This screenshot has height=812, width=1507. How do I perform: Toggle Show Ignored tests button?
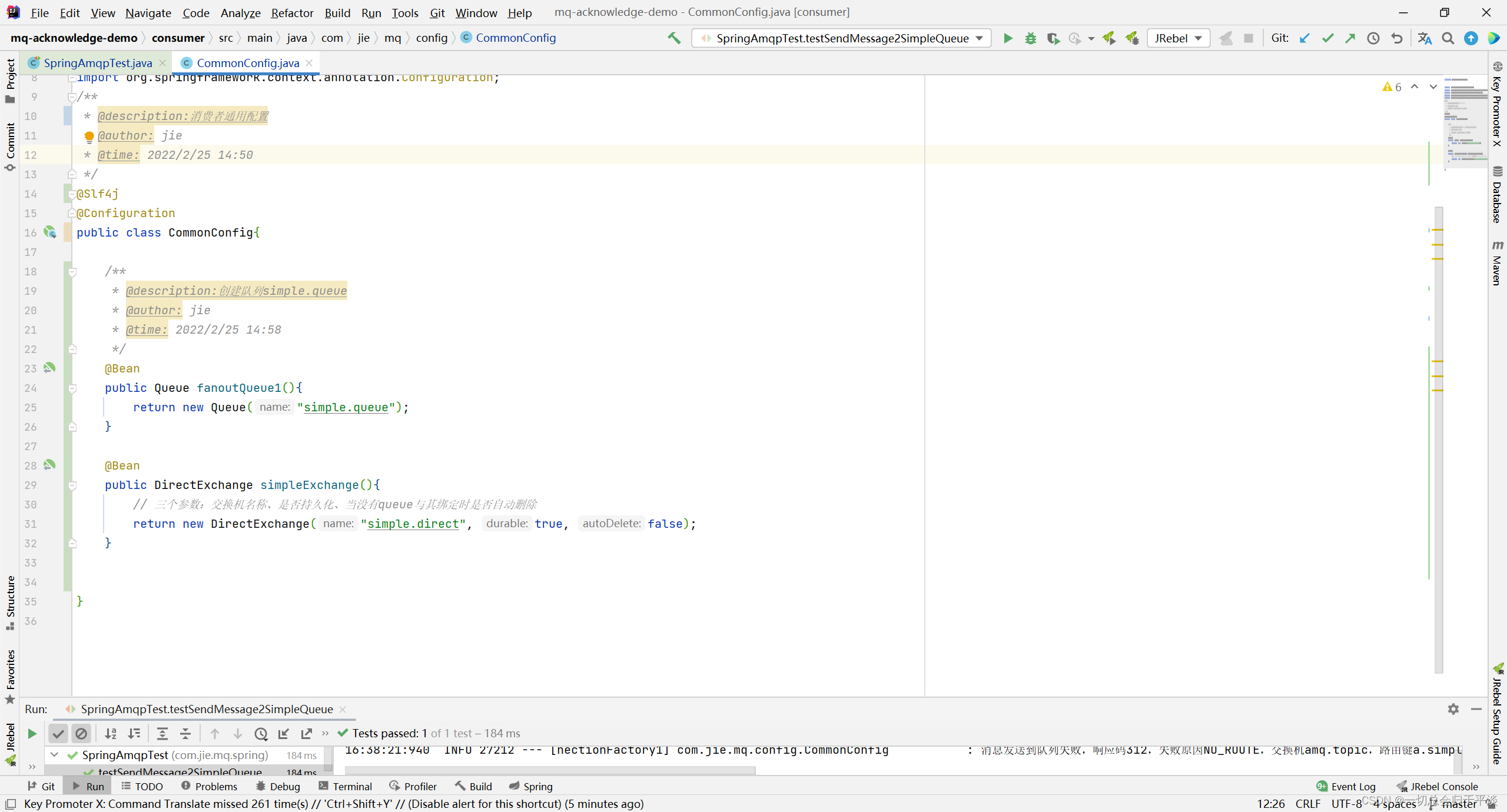[81, 733]
